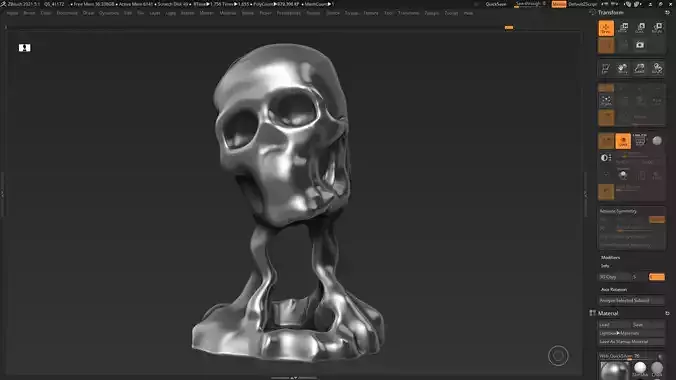Open the Transform menu
This screenshot has height=380, width=676.
point(408,13)
